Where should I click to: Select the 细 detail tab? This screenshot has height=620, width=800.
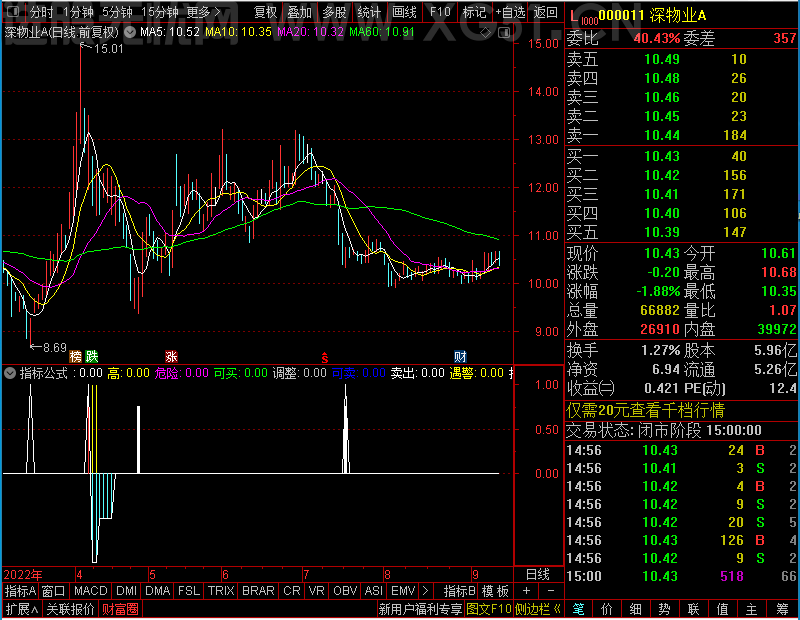tap(635, 609)
